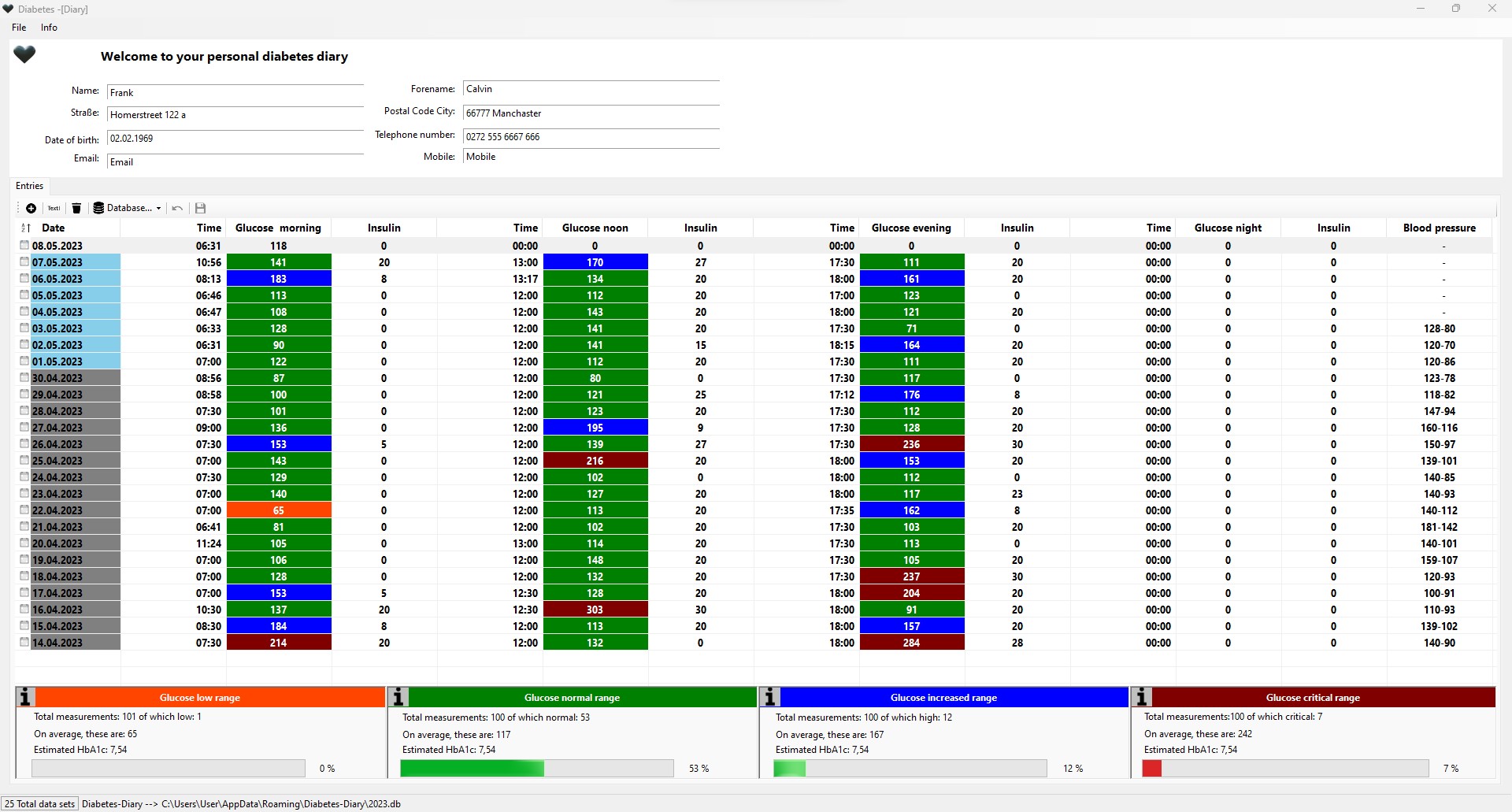Click the Mobile input field
1512x812 pixels.
591,157
